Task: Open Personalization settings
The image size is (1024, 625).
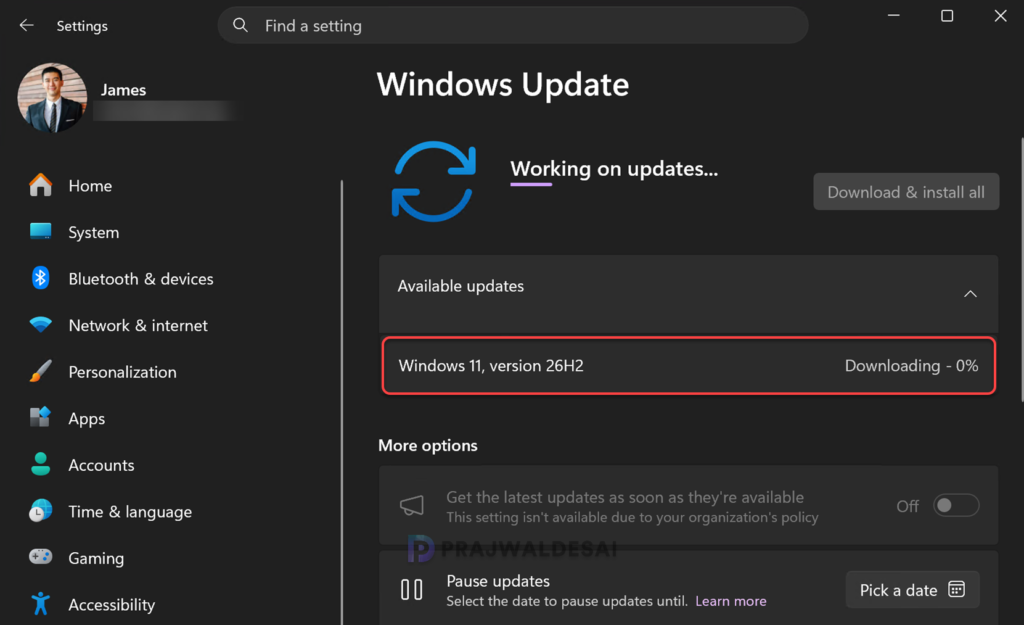Action: coord(123,372)
